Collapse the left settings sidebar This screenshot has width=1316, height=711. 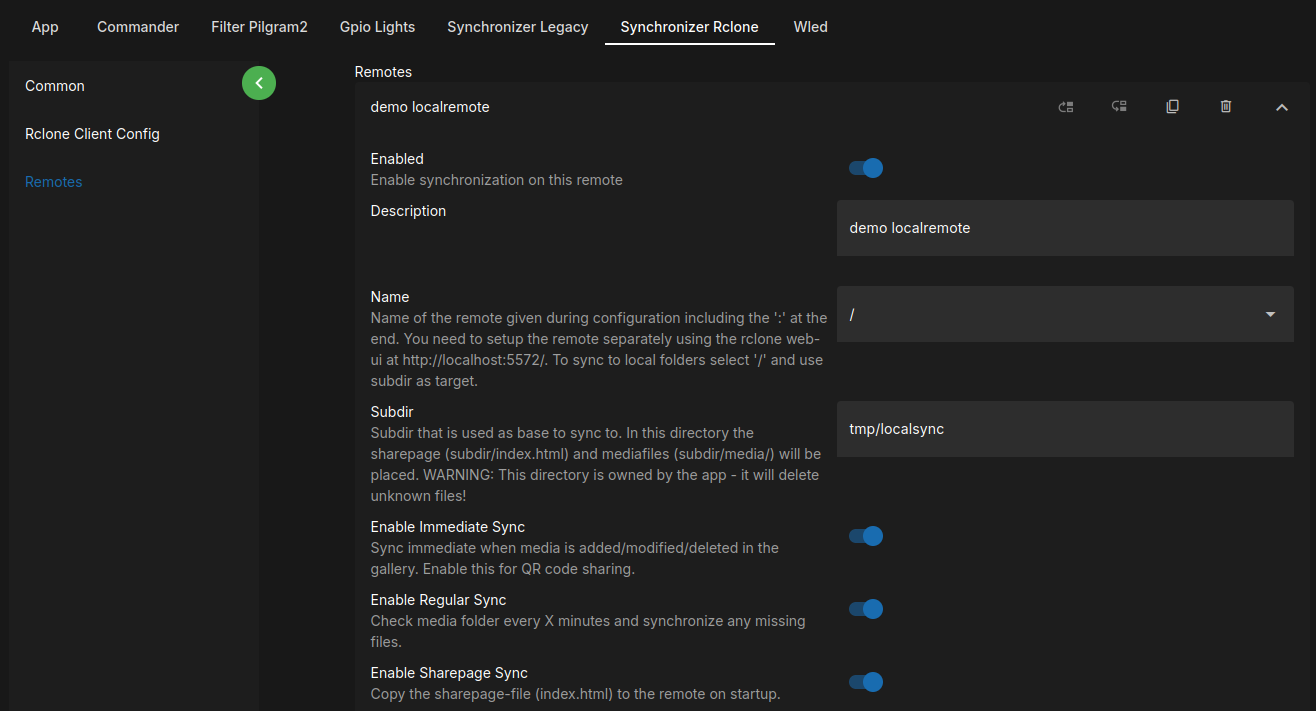click(259, 83)
